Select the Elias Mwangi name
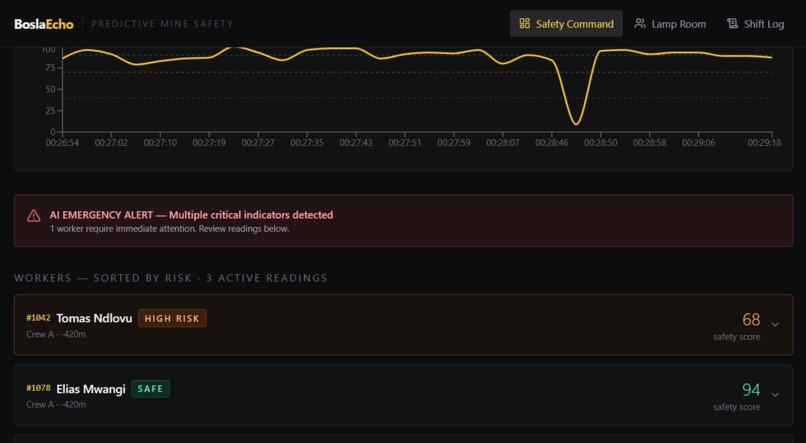Screen dimensions: 806x443 (x=90, y=389)
